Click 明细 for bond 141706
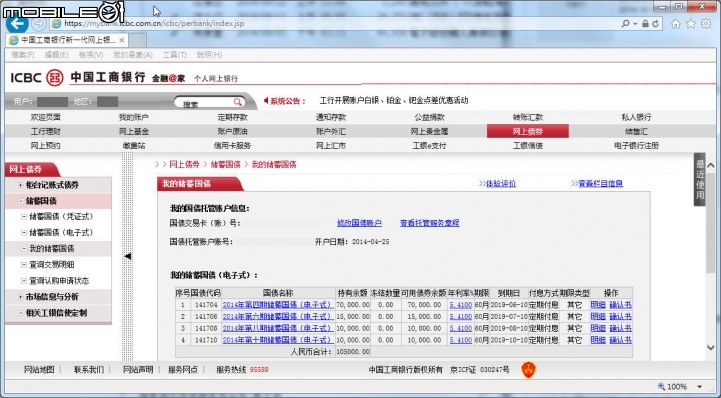Image resolution: width=721 pixels, height=398 pixels. [598, 317]
